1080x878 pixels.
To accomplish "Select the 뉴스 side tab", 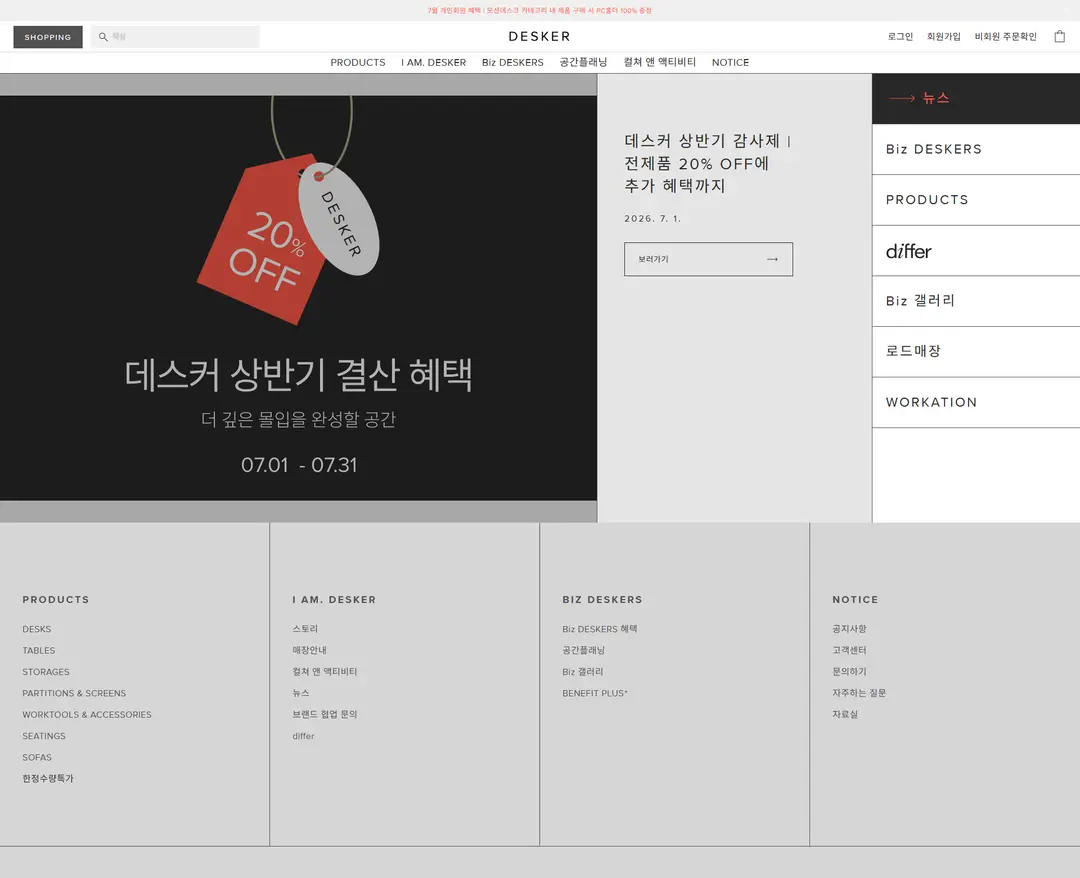I will (975, 98).
